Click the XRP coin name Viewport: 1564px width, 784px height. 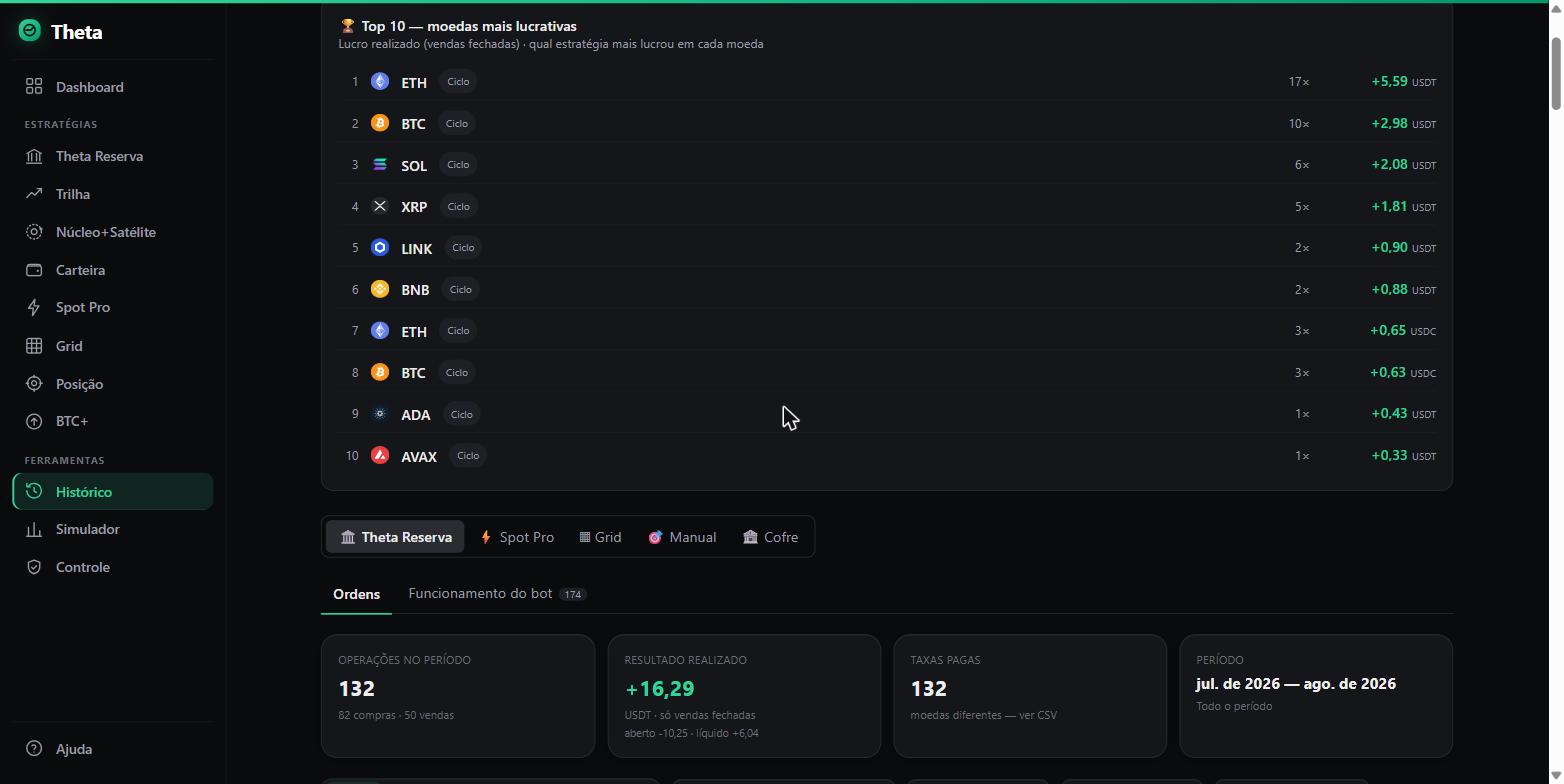click(x=414, y=207)
